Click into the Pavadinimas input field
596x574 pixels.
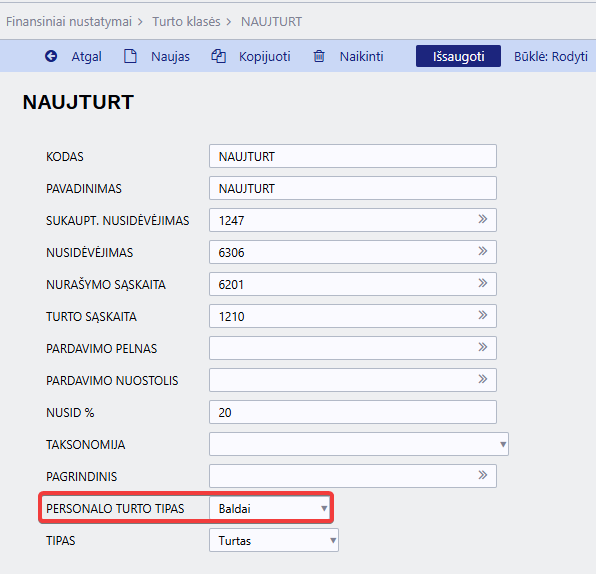click(353, 188)
